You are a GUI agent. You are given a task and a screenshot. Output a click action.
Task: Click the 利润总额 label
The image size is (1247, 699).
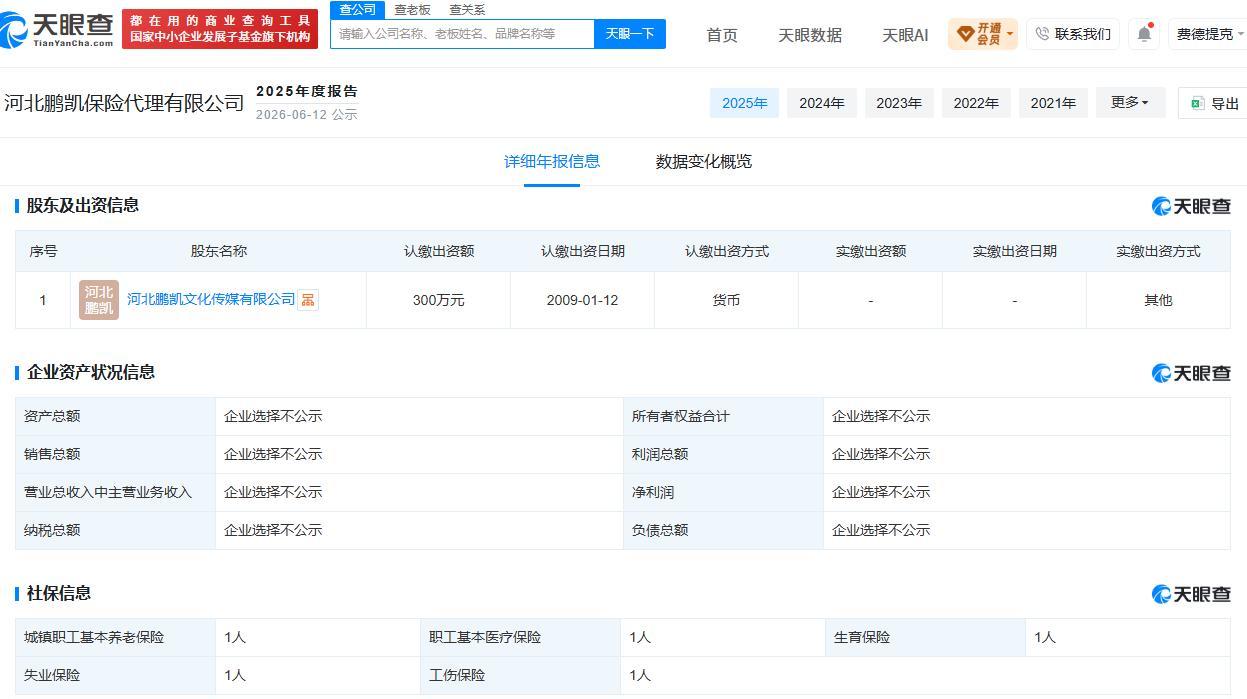[660, 454]
